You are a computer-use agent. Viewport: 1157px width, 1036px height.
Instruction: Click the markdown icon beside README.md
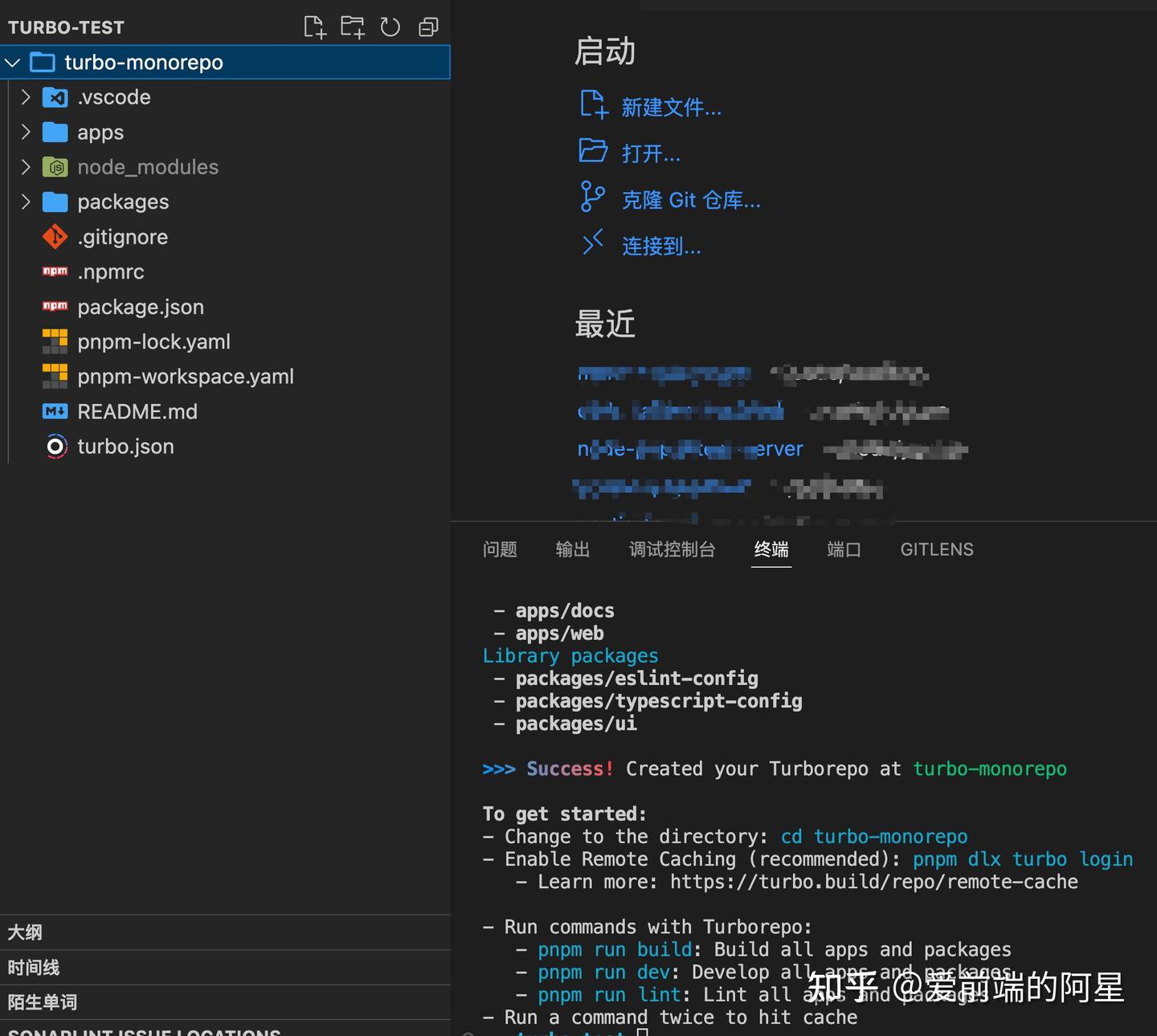55,411
